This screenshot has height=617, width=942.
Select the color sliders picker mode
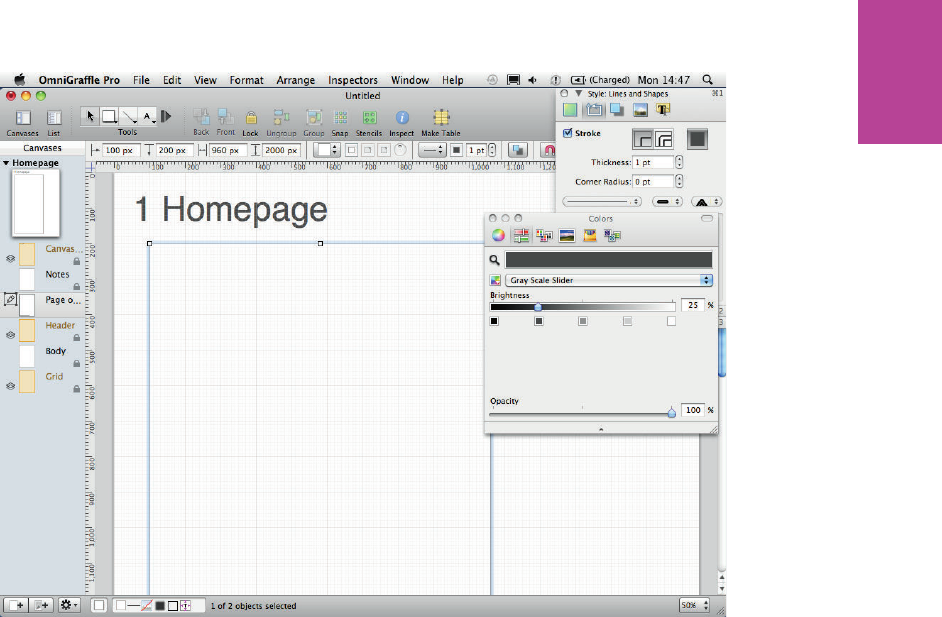[x=521, y=236]
